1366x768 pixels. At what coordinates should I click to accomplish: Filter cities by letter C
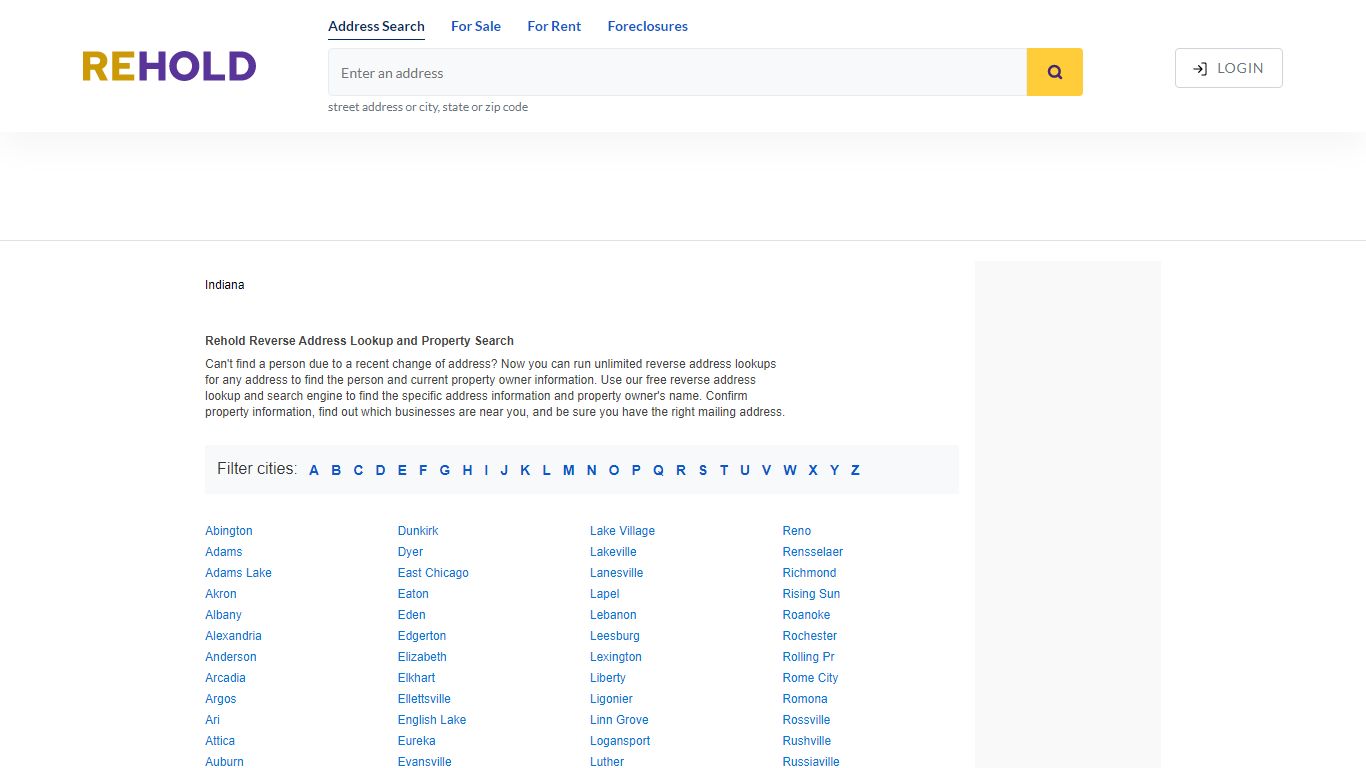pos(358,470)
